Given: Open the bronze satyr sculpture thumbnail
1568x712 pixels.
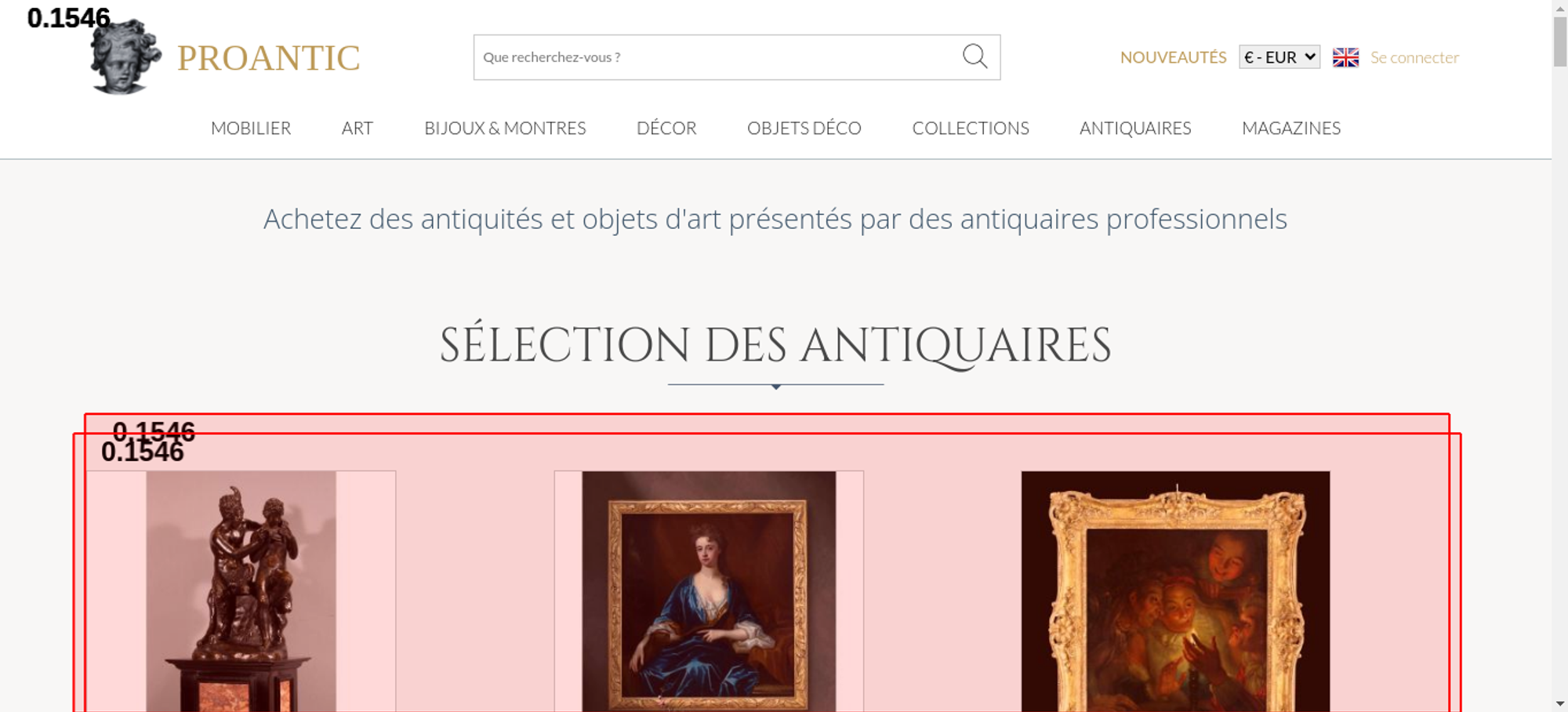Looking at the screenshot, I should tap(241, 591).
